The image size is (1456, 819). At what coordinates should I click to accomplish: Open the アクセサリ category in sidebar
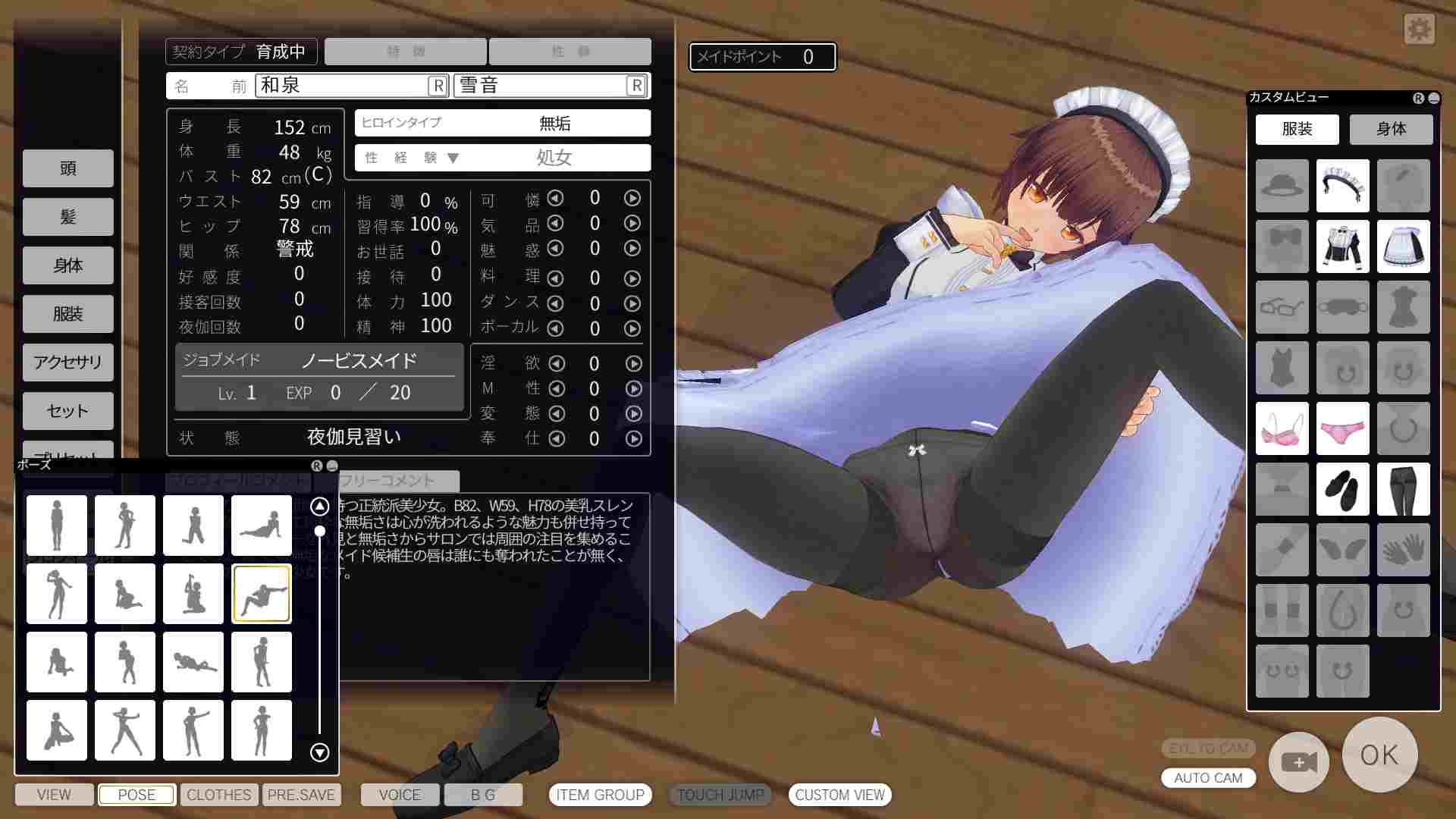[67, 362]
